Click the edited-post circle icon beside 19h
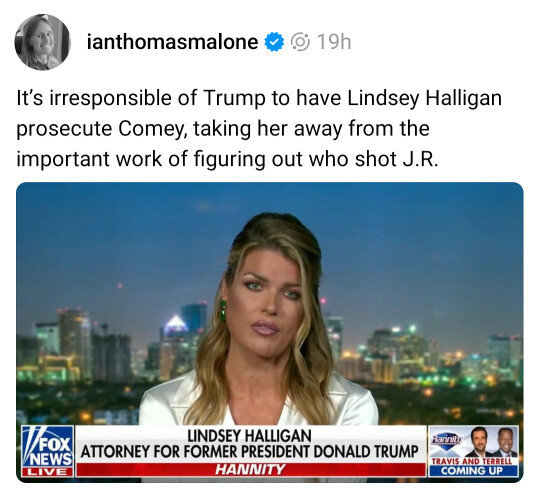 [301, 42]
